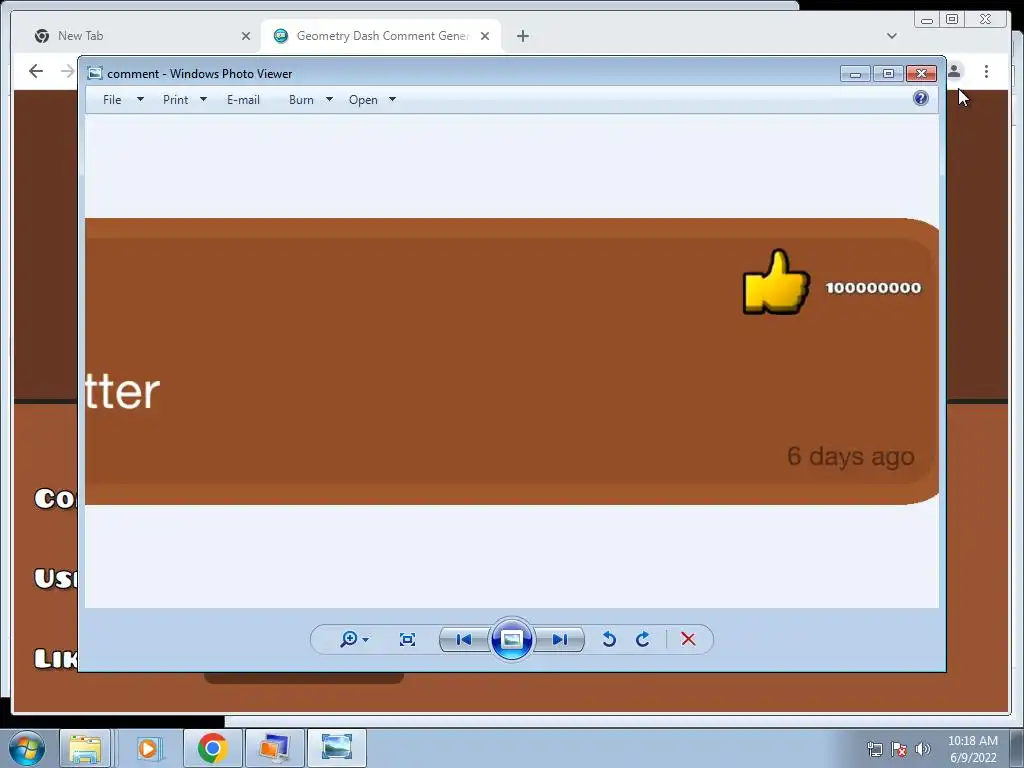
Task: Go to previous image in Photo Viewer
Action: [464, 639]
